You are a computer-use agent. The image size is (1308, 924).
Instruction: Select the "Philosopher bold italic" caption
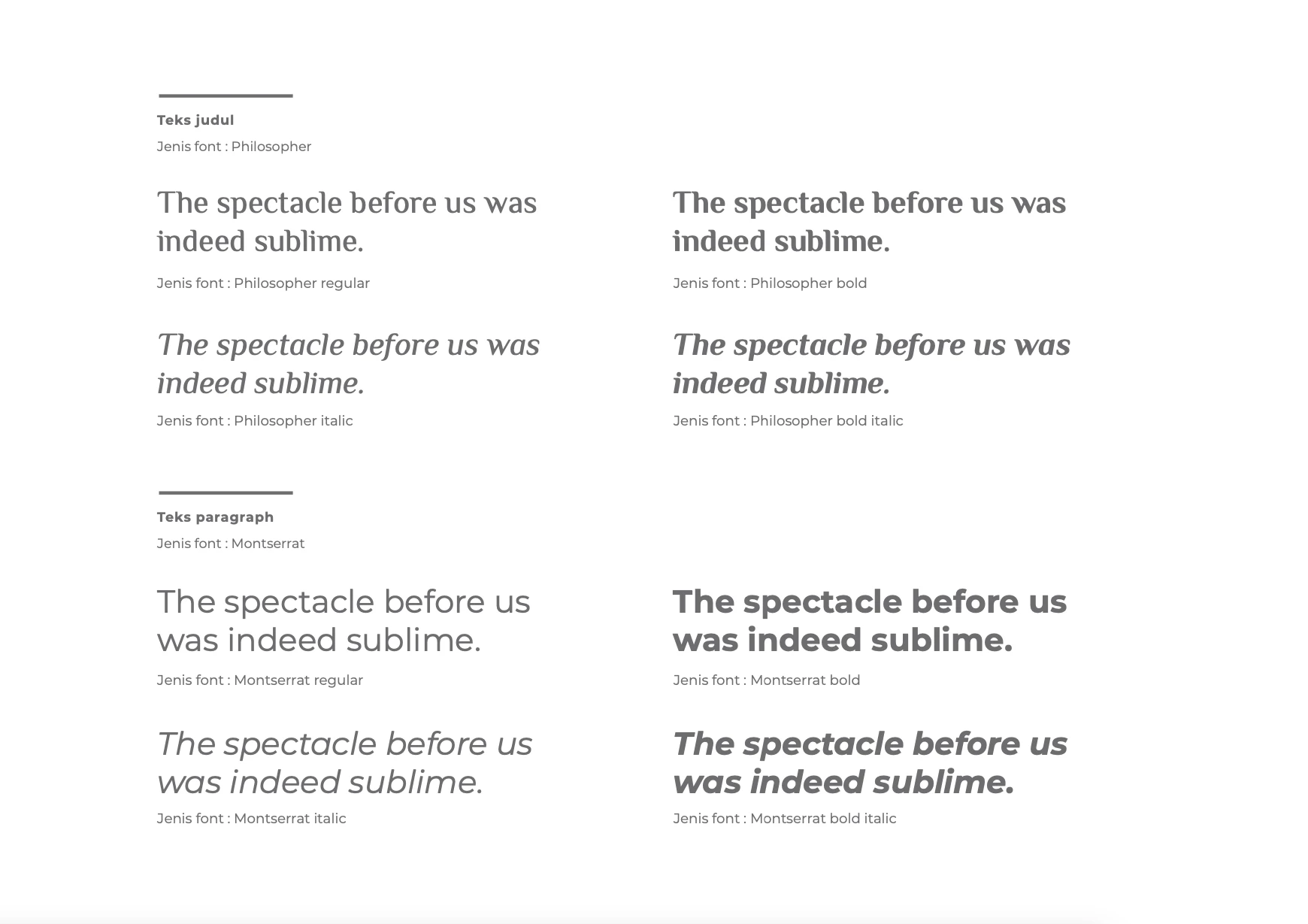[x=788, y=421]
